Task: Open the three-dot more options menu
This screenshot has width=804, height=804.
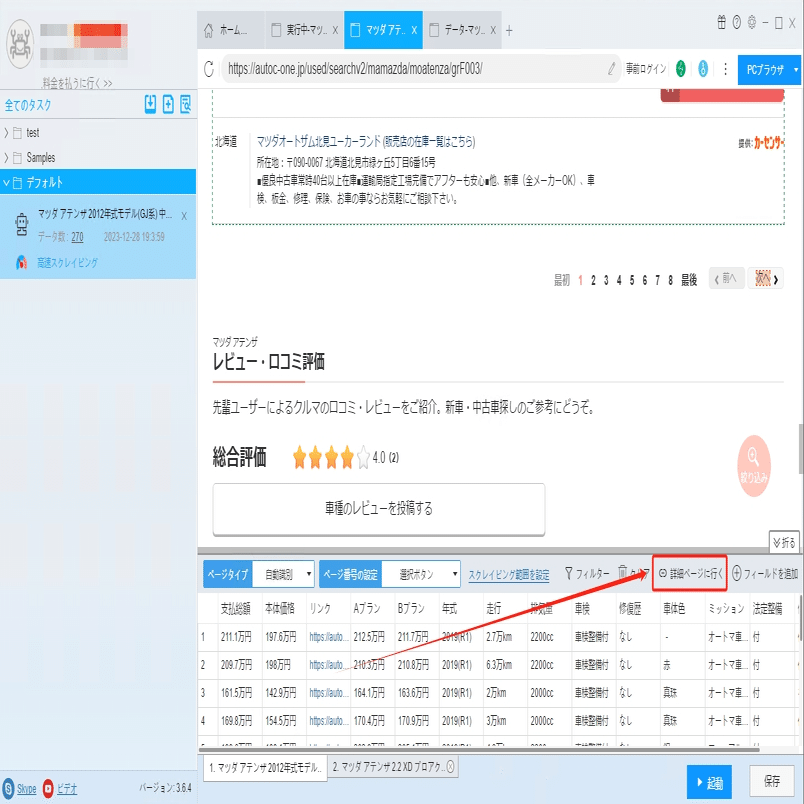Action: tap(725, 69)
